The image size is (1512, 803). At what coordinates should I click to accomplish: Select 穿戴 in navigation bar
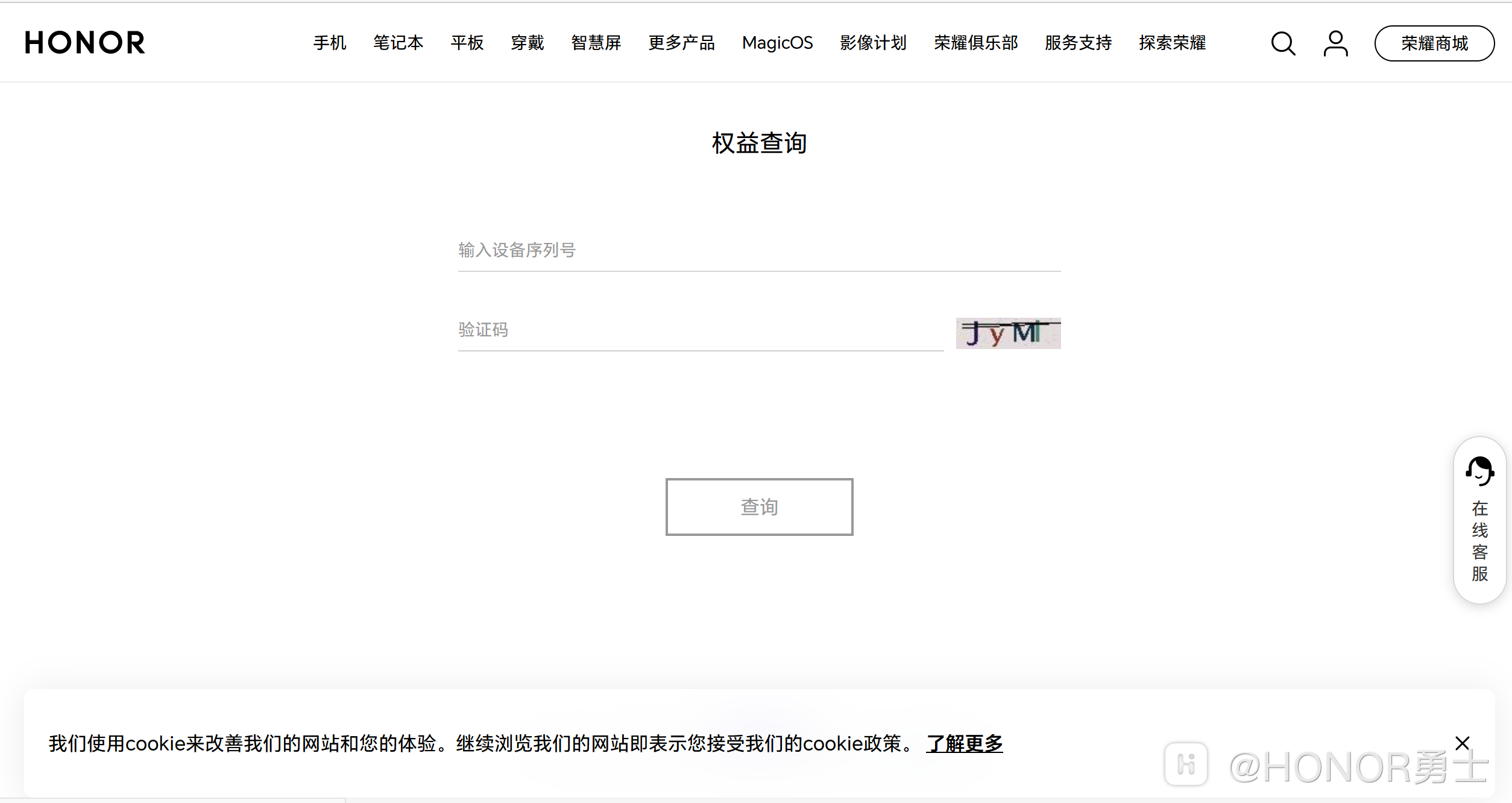(x=528, y=43)
